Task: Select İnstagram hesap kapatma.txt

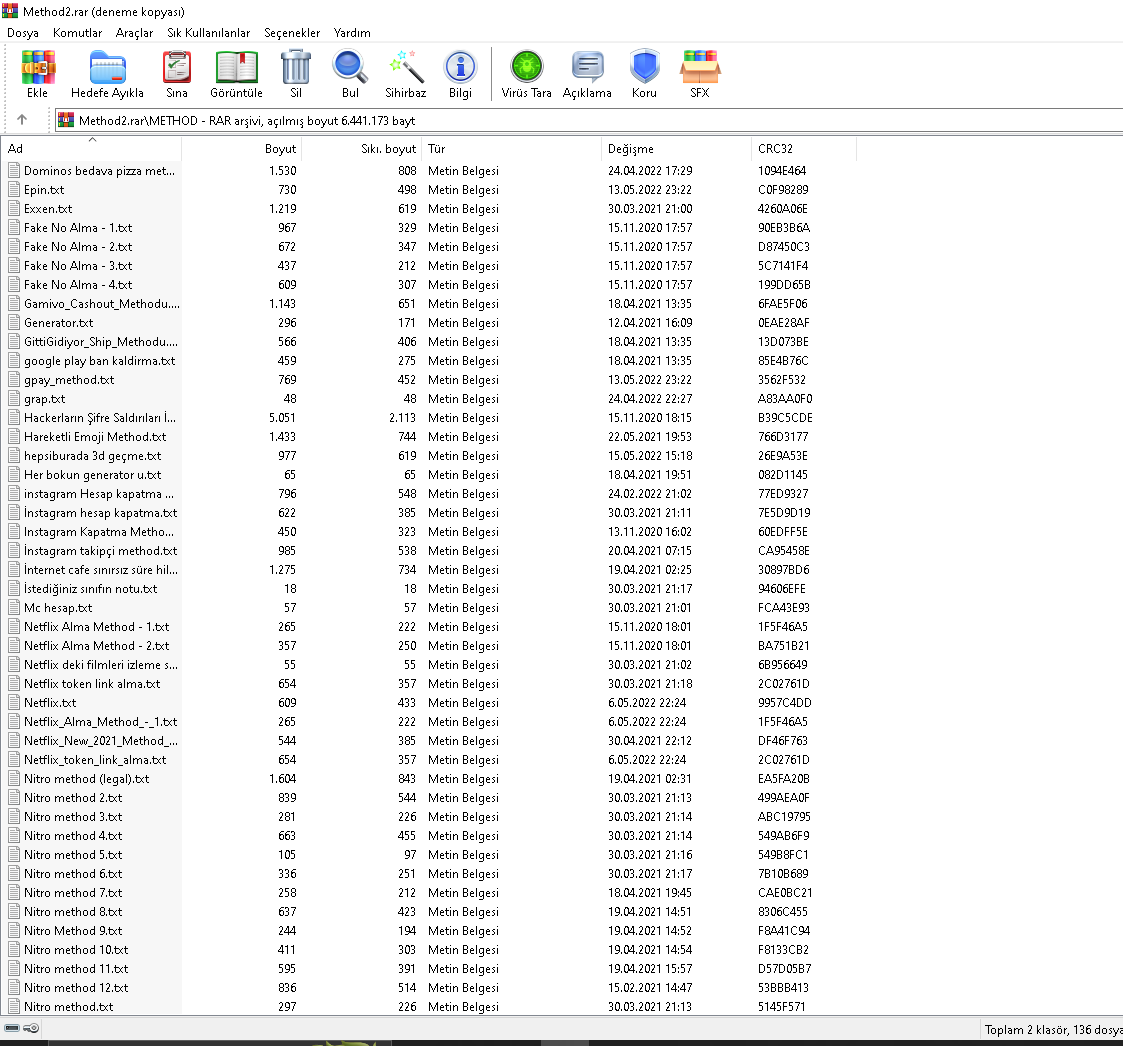Action: pos(100,512)
